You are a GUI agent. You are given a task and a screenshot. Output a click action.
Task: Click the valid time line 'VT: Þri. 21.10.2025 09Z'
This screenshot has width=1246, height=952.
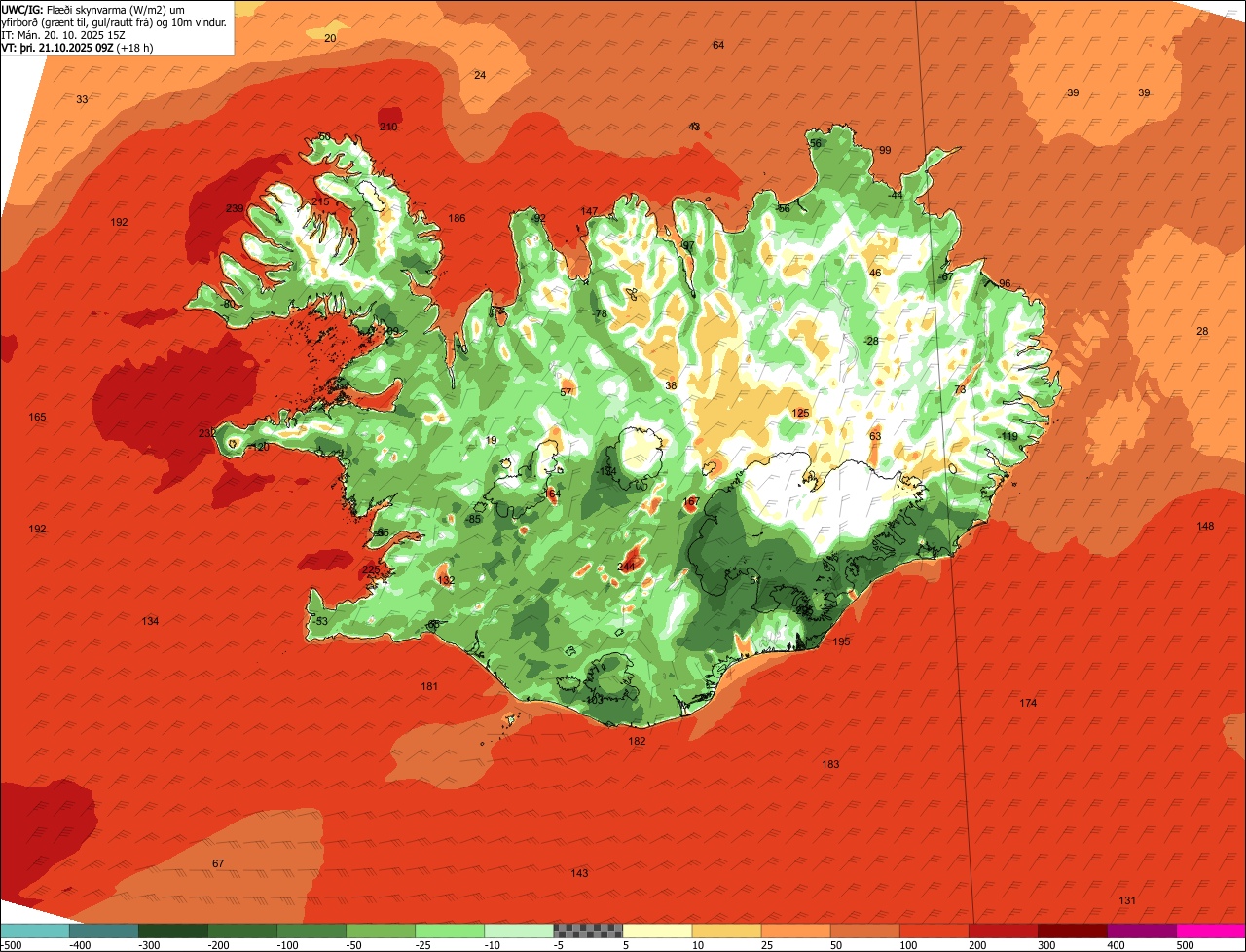pos(58,47)
